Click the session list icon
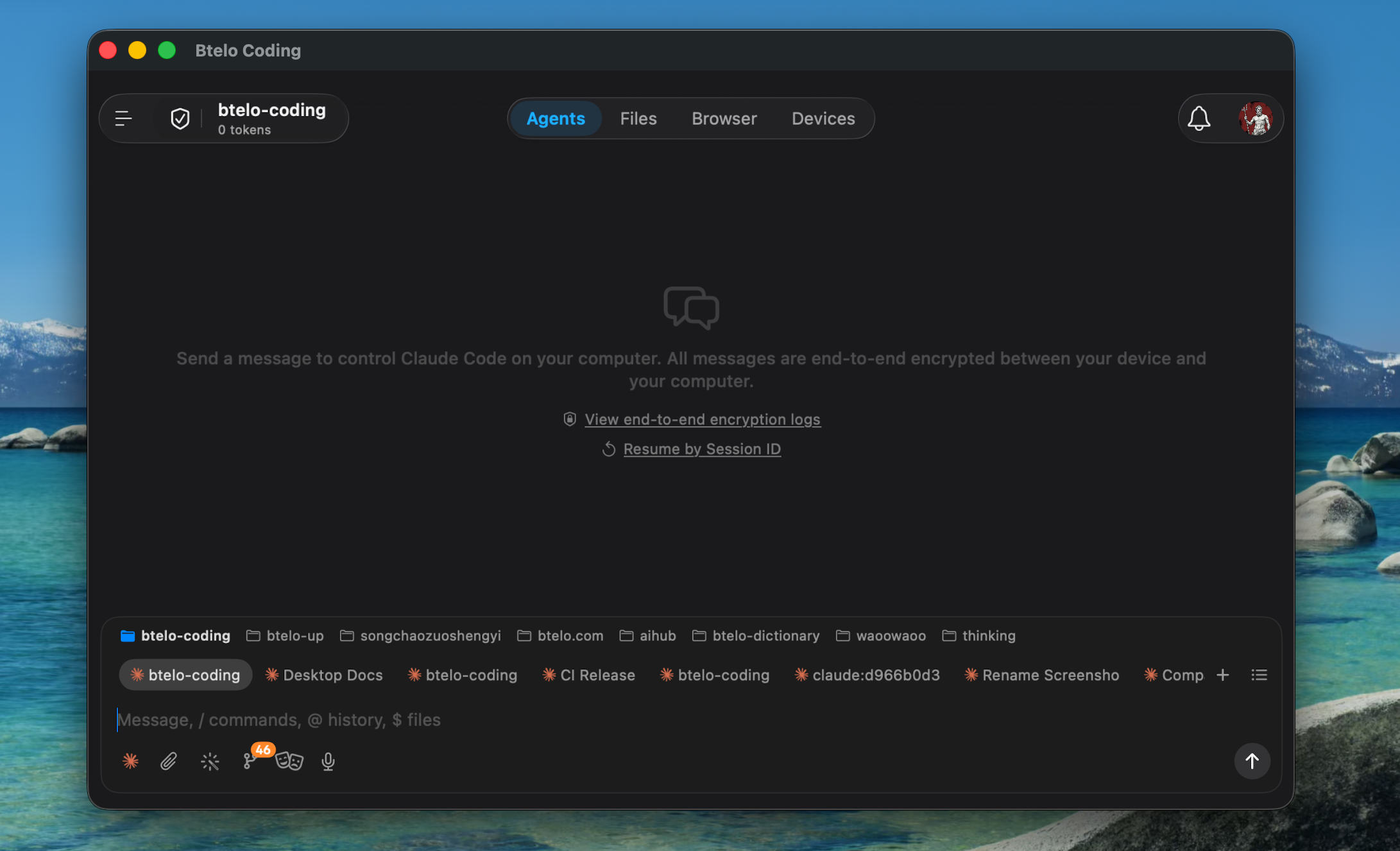Screen dimensions: 1400x851 [x=1259, y=675]
